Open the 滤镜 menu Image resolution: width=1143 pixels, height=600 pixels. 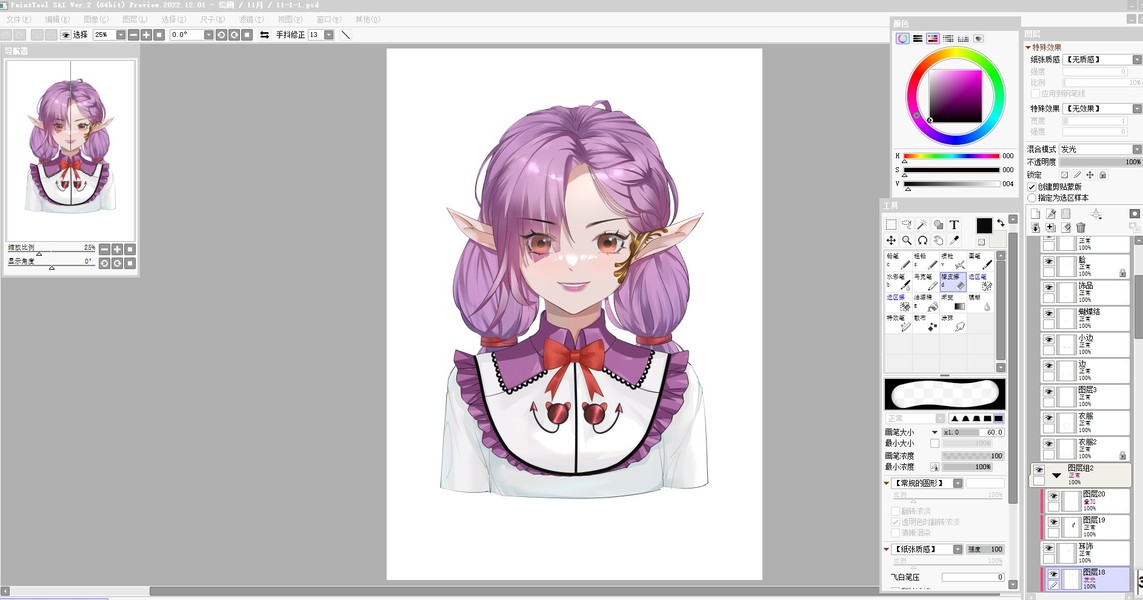click(x=251, y=19)
